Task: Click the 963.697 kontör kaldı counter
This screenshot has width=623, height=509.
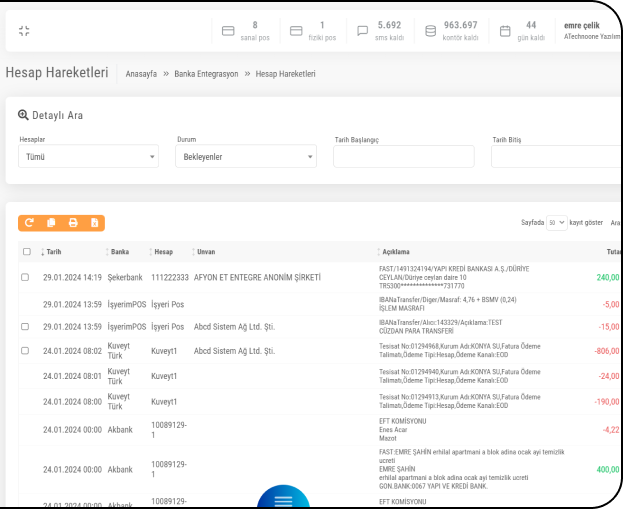Action: [x=460, y=31]
